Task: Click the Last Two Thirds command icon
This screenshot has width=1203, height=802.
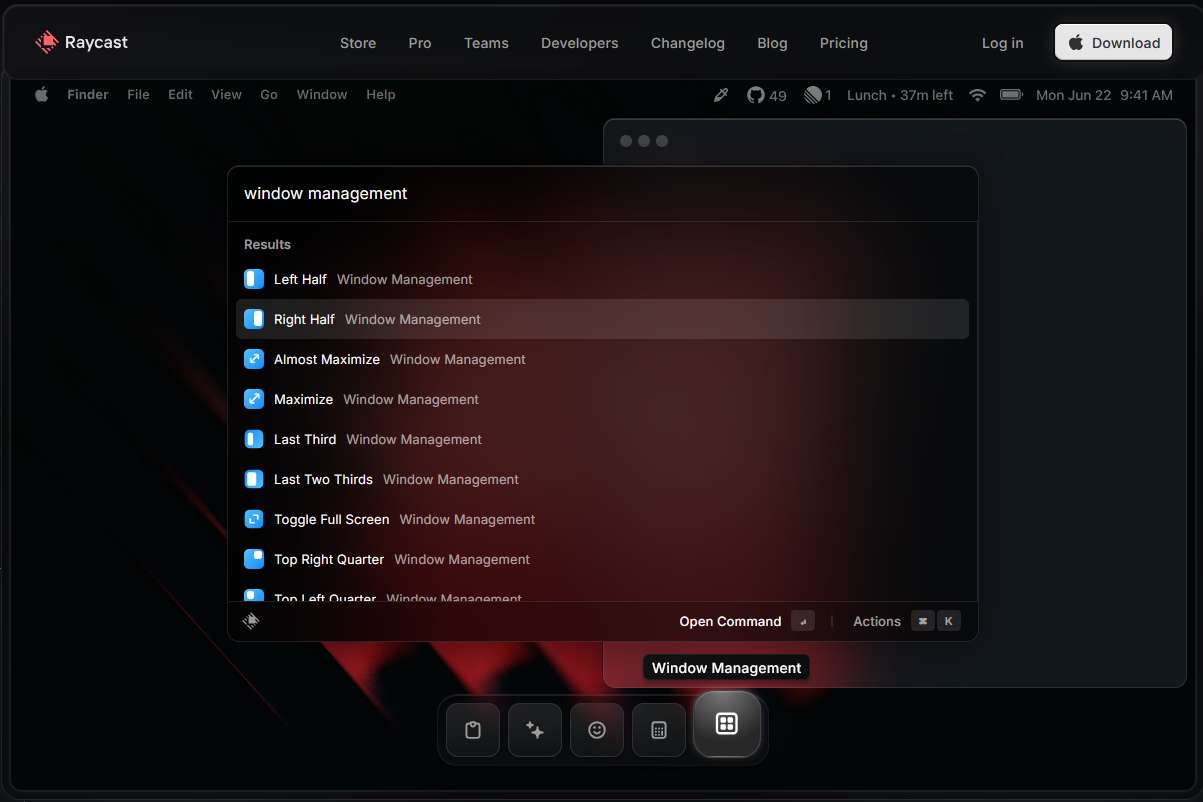Action: [x=254, y=479]
